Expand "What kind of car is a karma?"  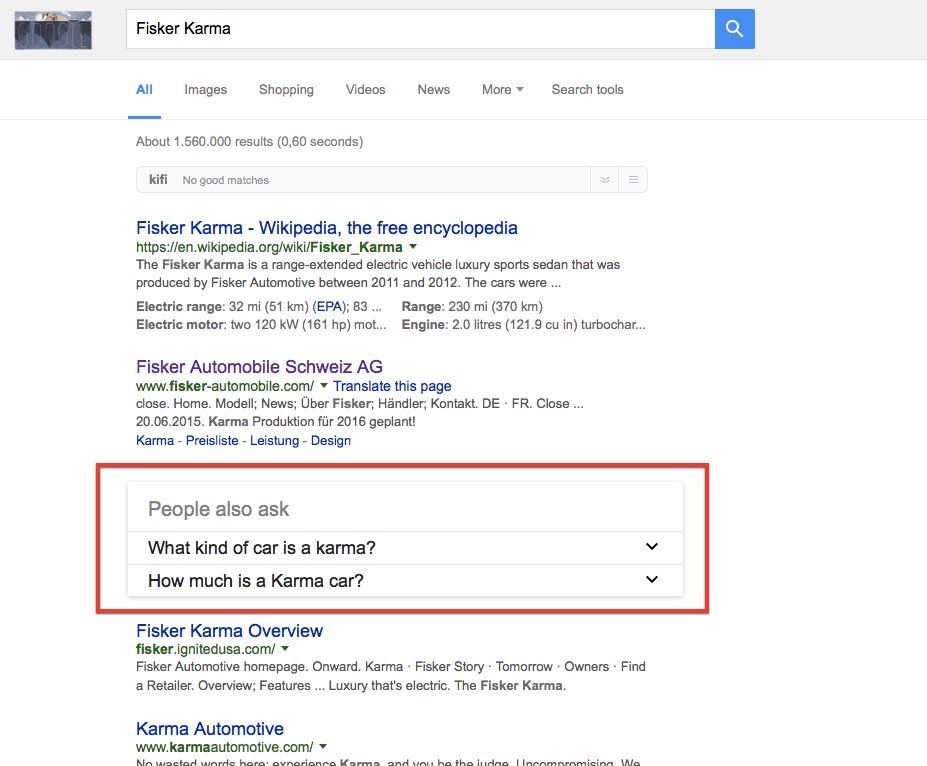(x=652, y=547)
